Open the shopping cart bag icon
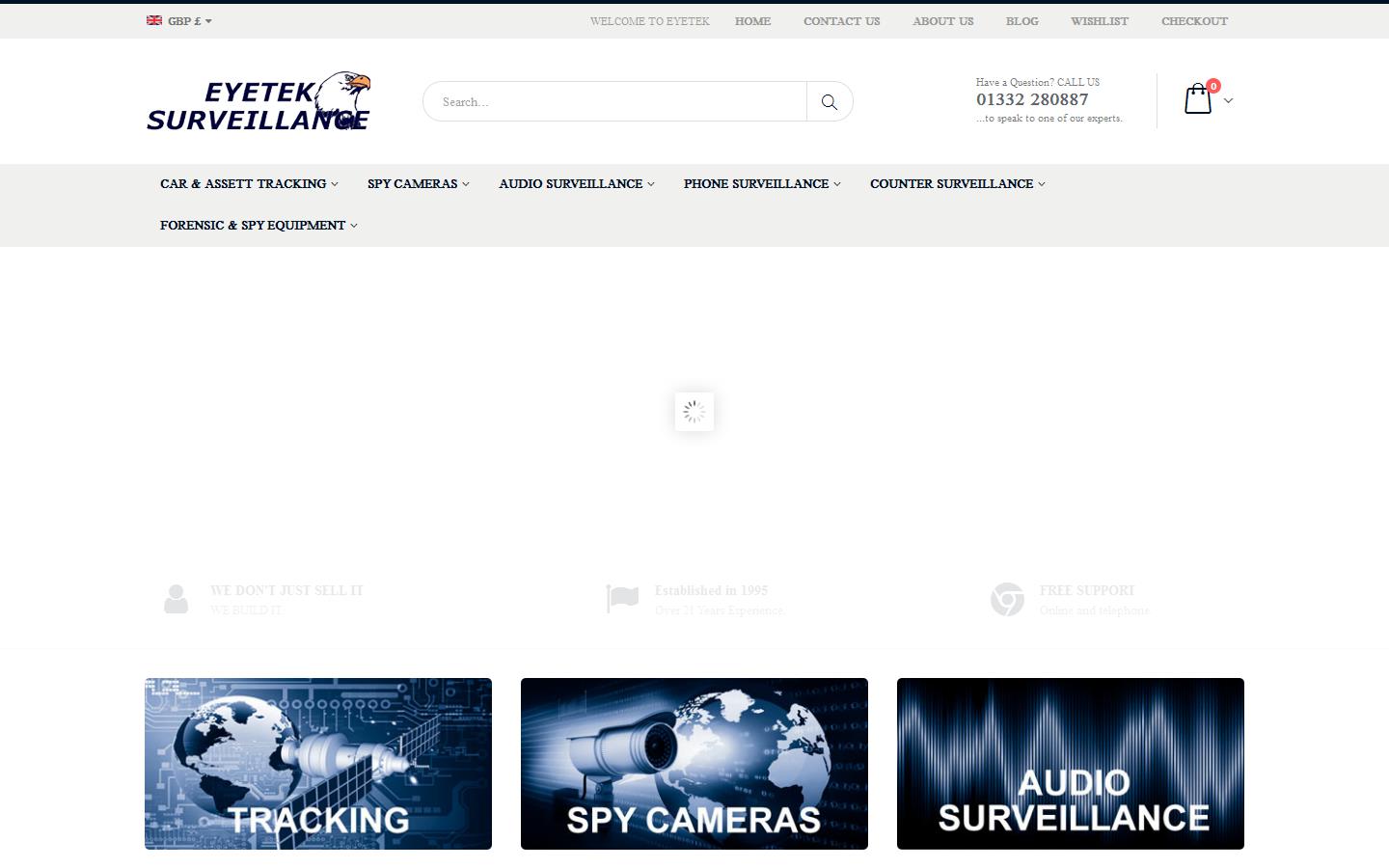The image size is (1389, 868). (1197, 98)
